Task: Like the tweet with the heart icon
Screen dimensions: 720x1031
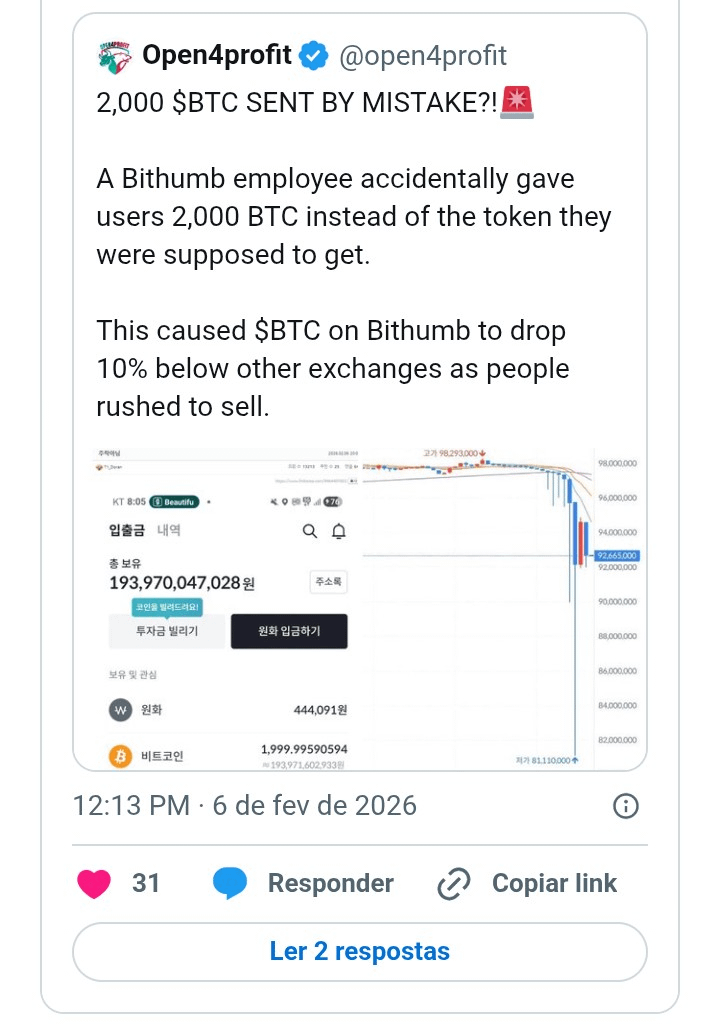Action: click(x=94, y=883)
